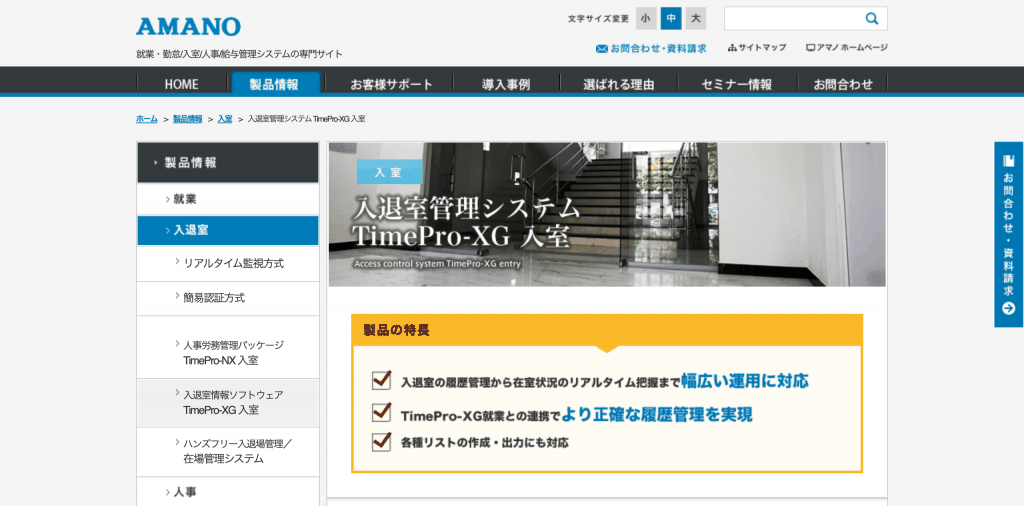Expand the 就業 sidebar category
Image resolution: width=1024 pixels, height=506 pixels.
(184, 199)
